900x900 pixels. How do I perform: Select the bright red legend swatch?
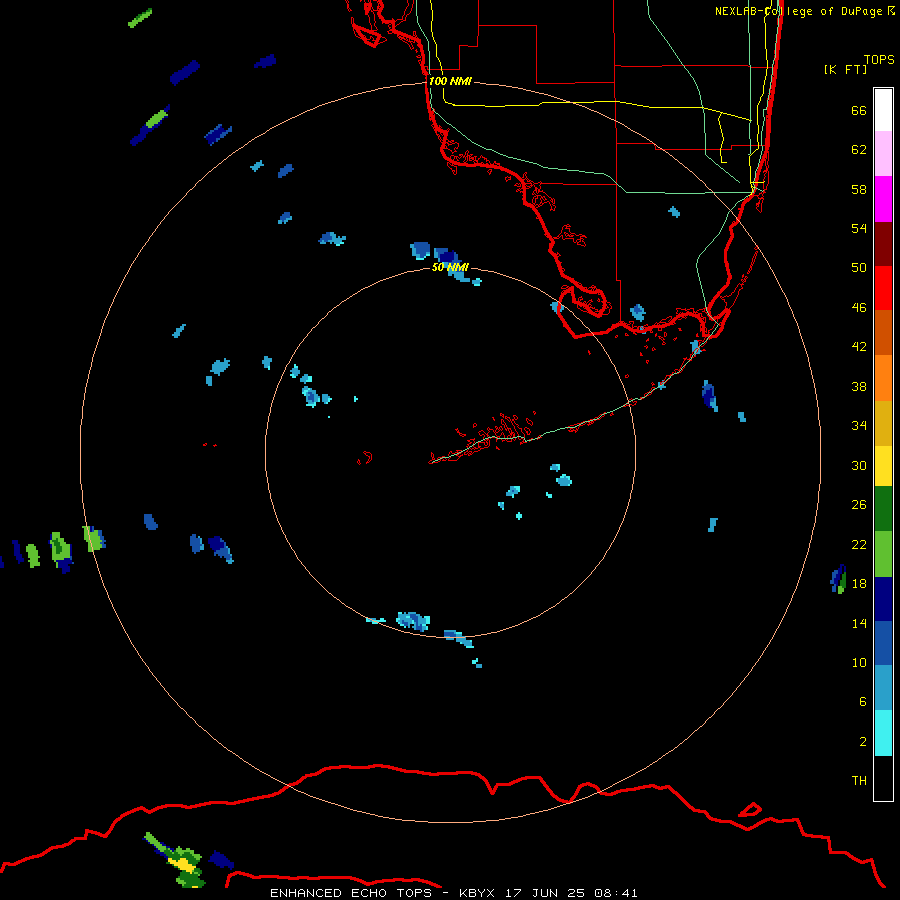click(883, 288)
